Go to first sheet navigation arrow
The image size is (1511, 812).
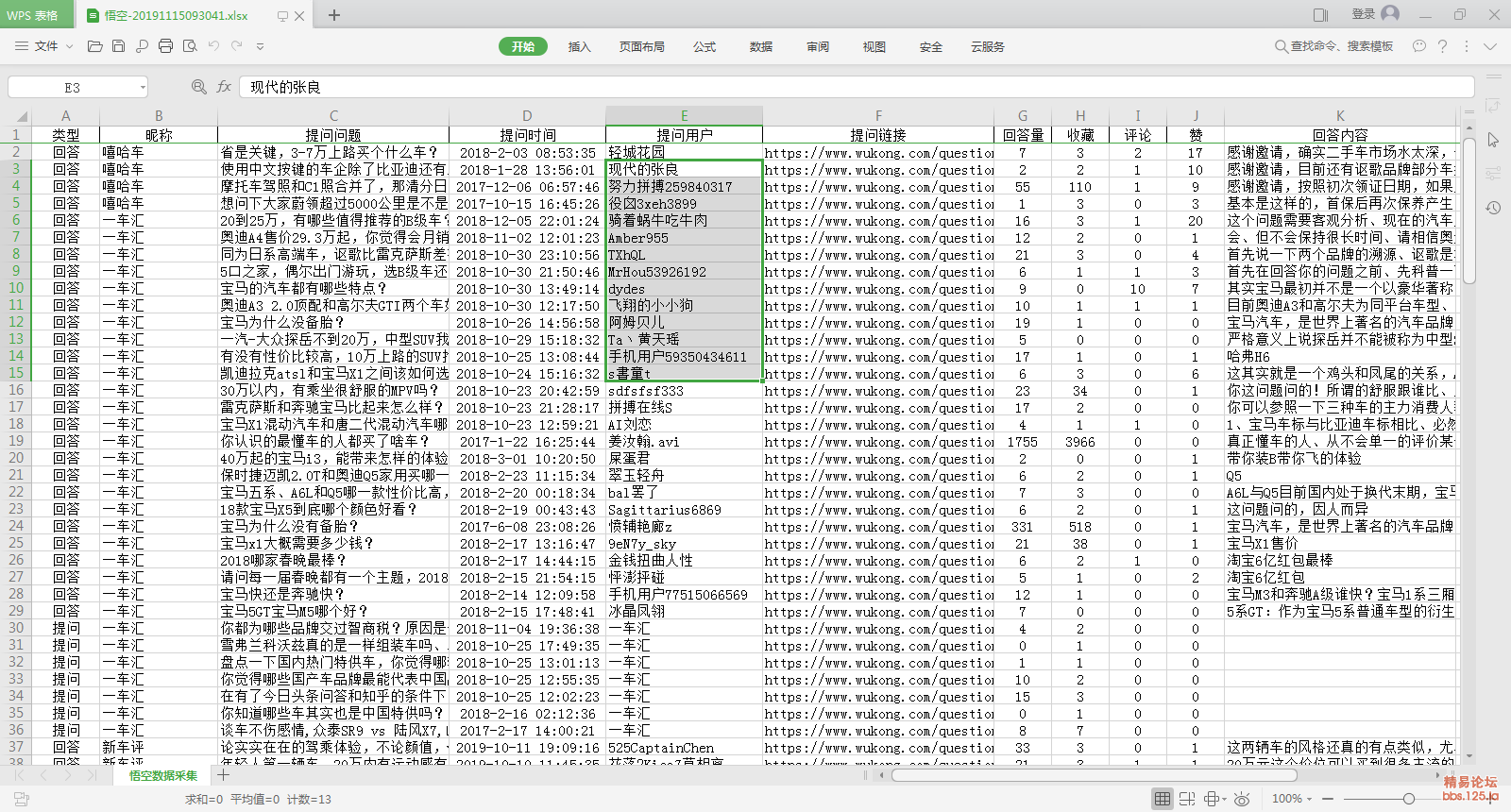pyautogui.click(x=20, y=775)
